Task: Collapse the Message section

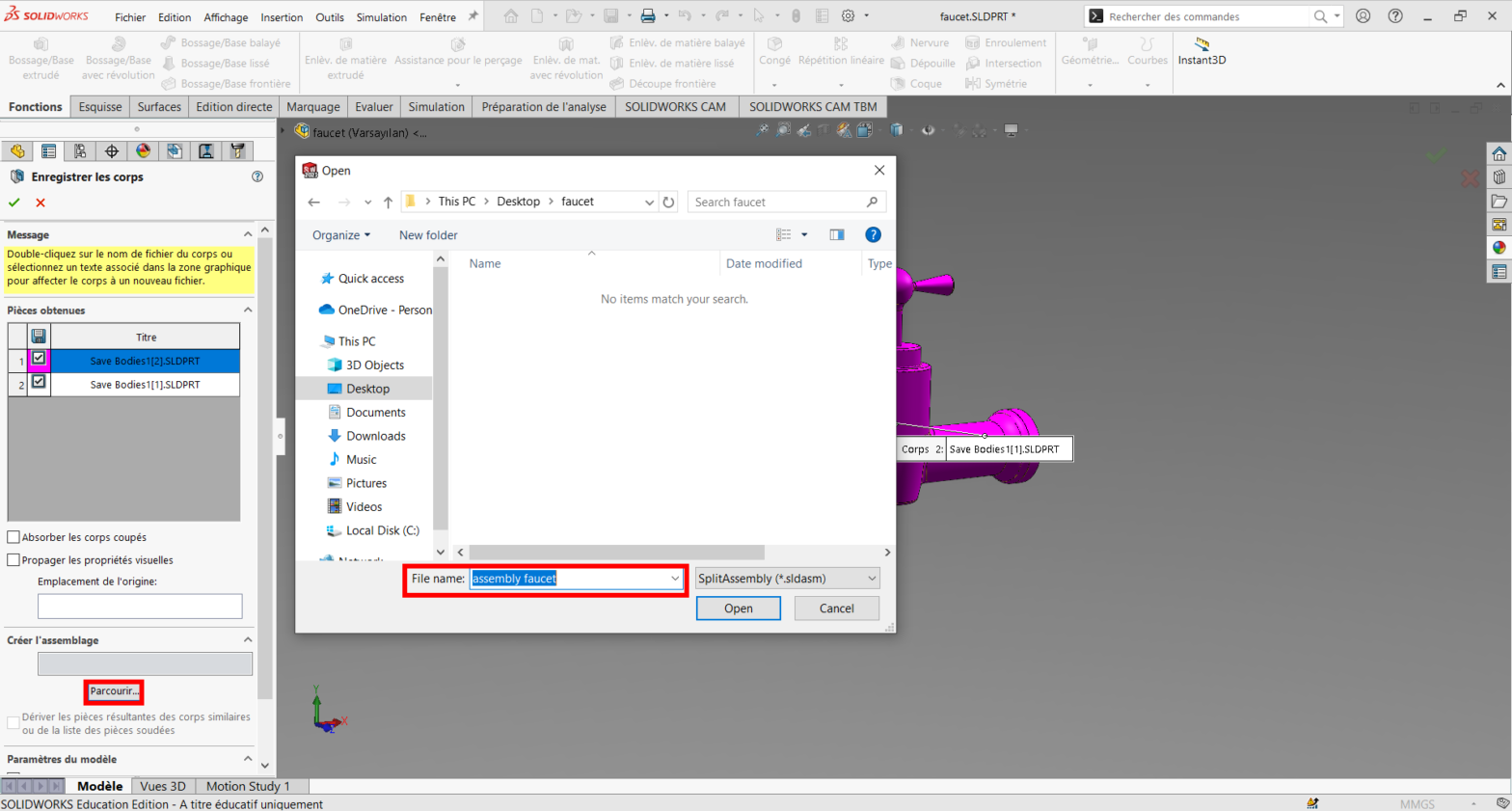Action: 248,234
